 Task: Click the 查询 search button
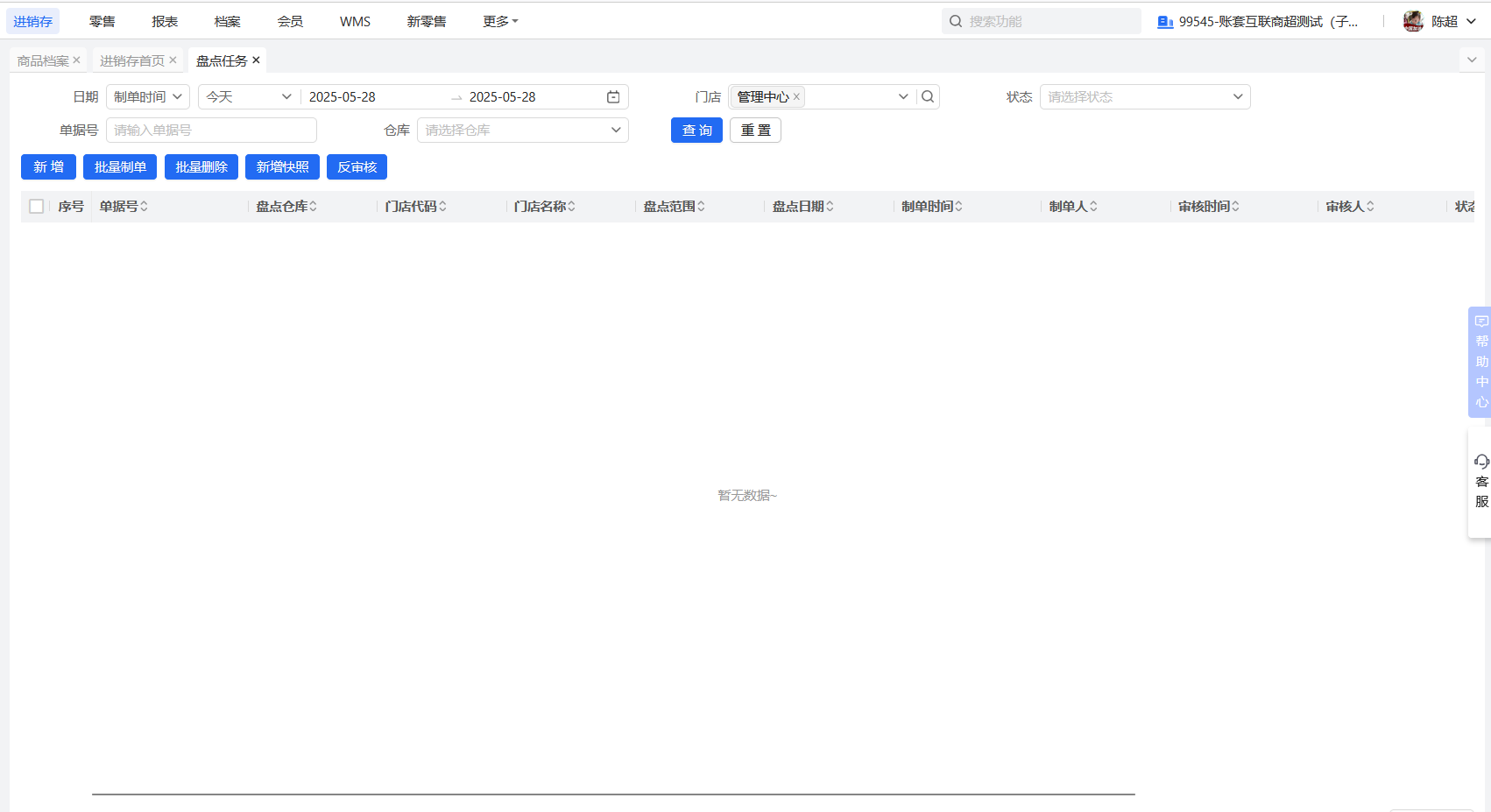point(696,130)
